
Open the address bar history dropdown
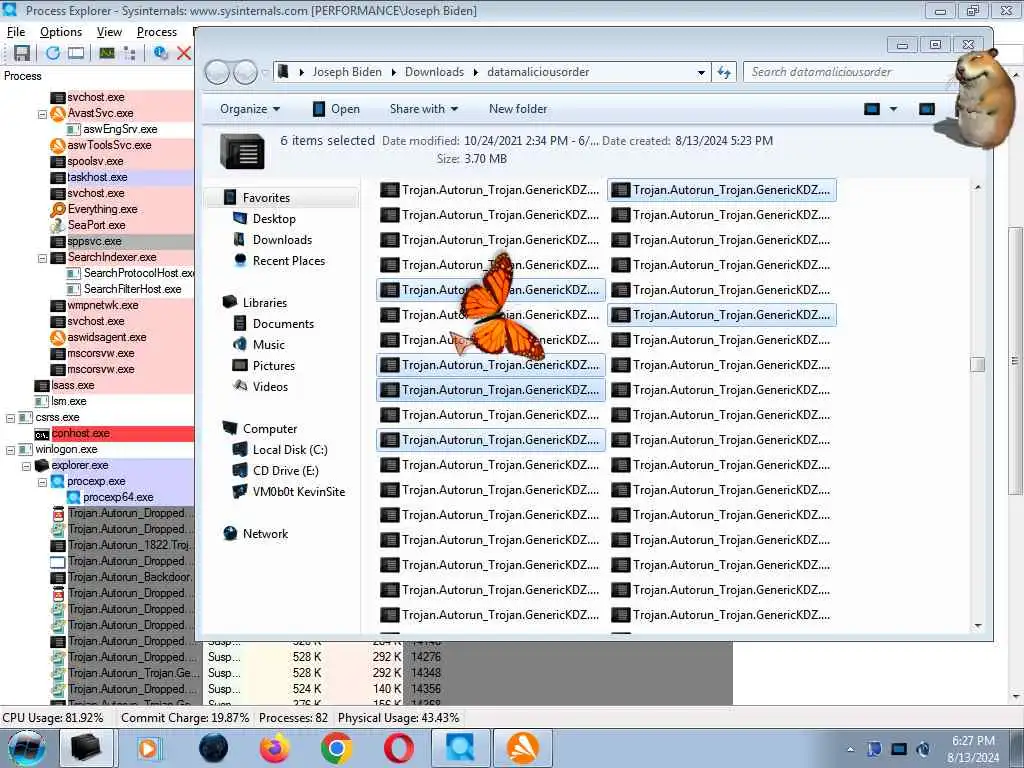point(701,72)
